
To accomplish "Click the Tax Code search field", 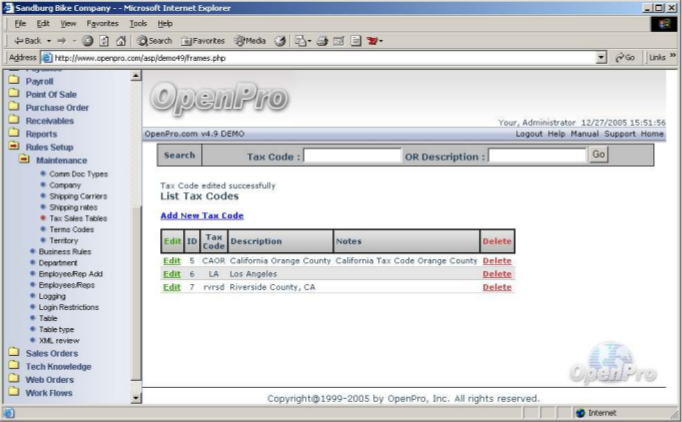I will [x=351, y=156].
